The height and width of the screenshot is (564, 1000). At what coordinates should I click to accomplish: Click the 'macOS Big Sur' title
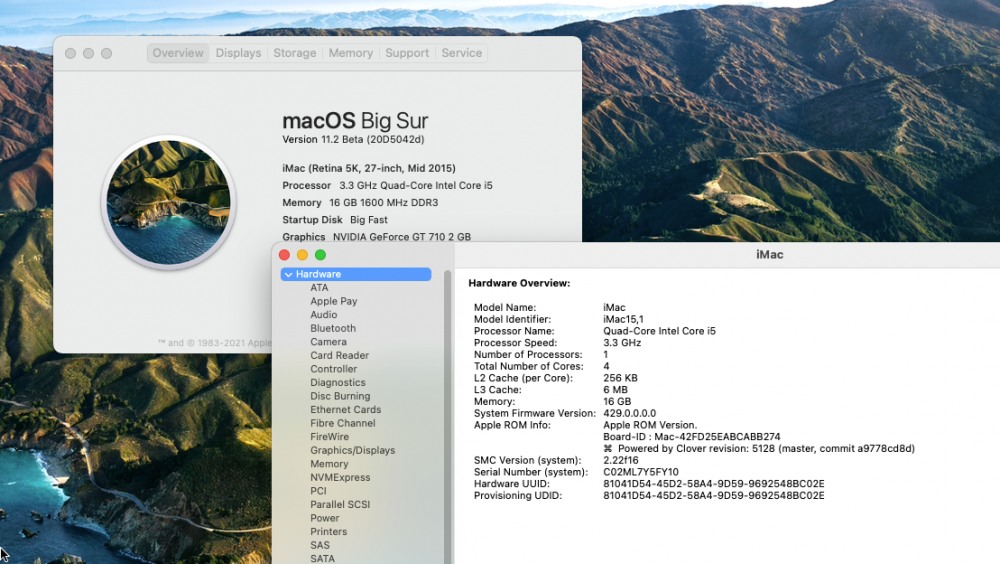click(x=355, y=121)
